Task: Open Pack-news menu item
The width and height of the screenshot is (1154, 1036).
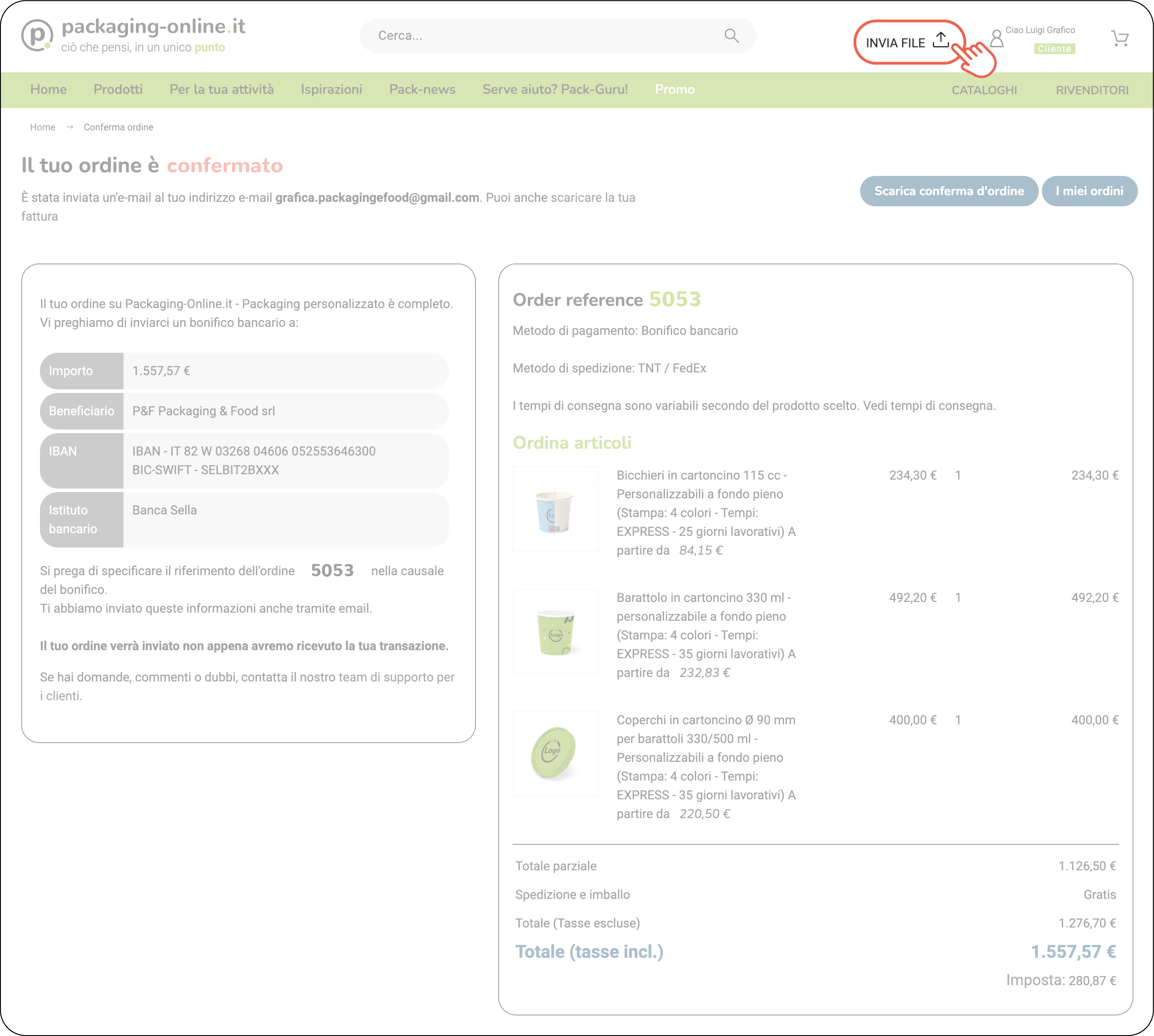Action: 422,89
